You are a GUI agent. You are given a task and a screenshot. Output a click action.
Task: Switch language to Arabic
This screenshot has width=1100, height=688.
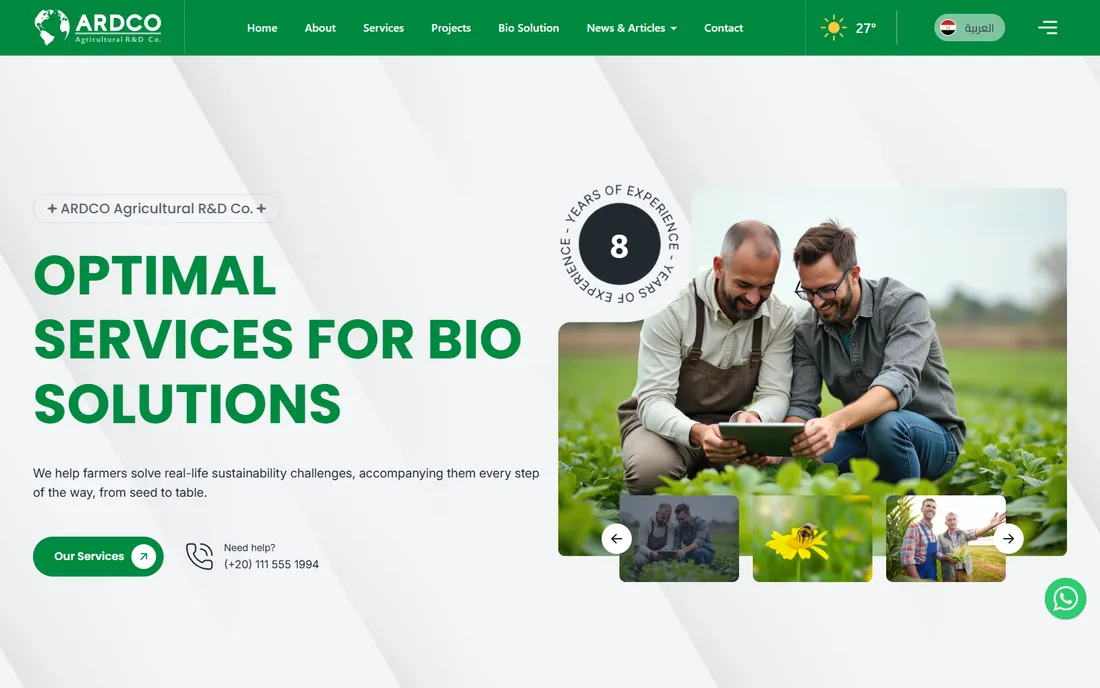pyautogui.click(x=969, y=27)
